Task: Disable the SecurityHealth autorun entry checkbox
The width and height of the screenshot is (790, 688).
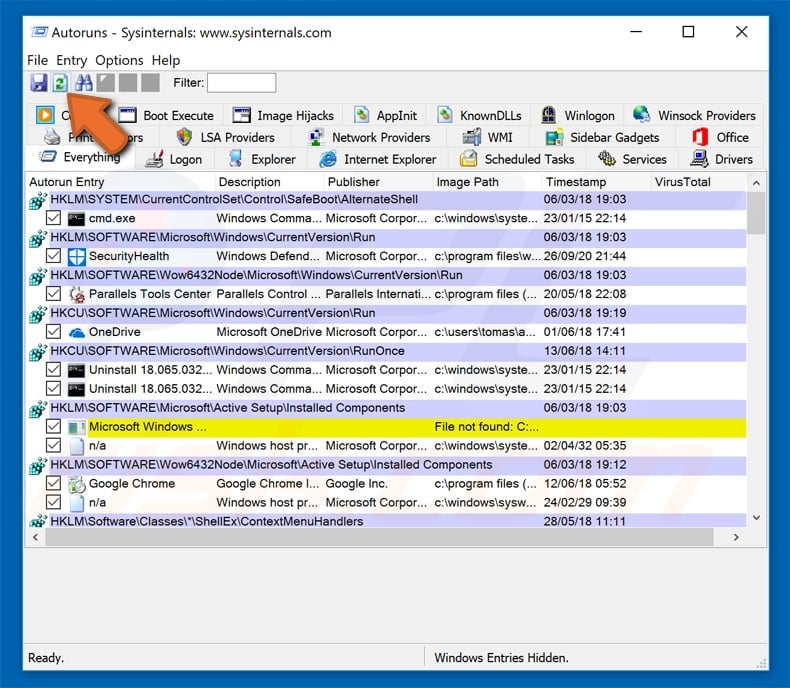Action: coord(53,256)
